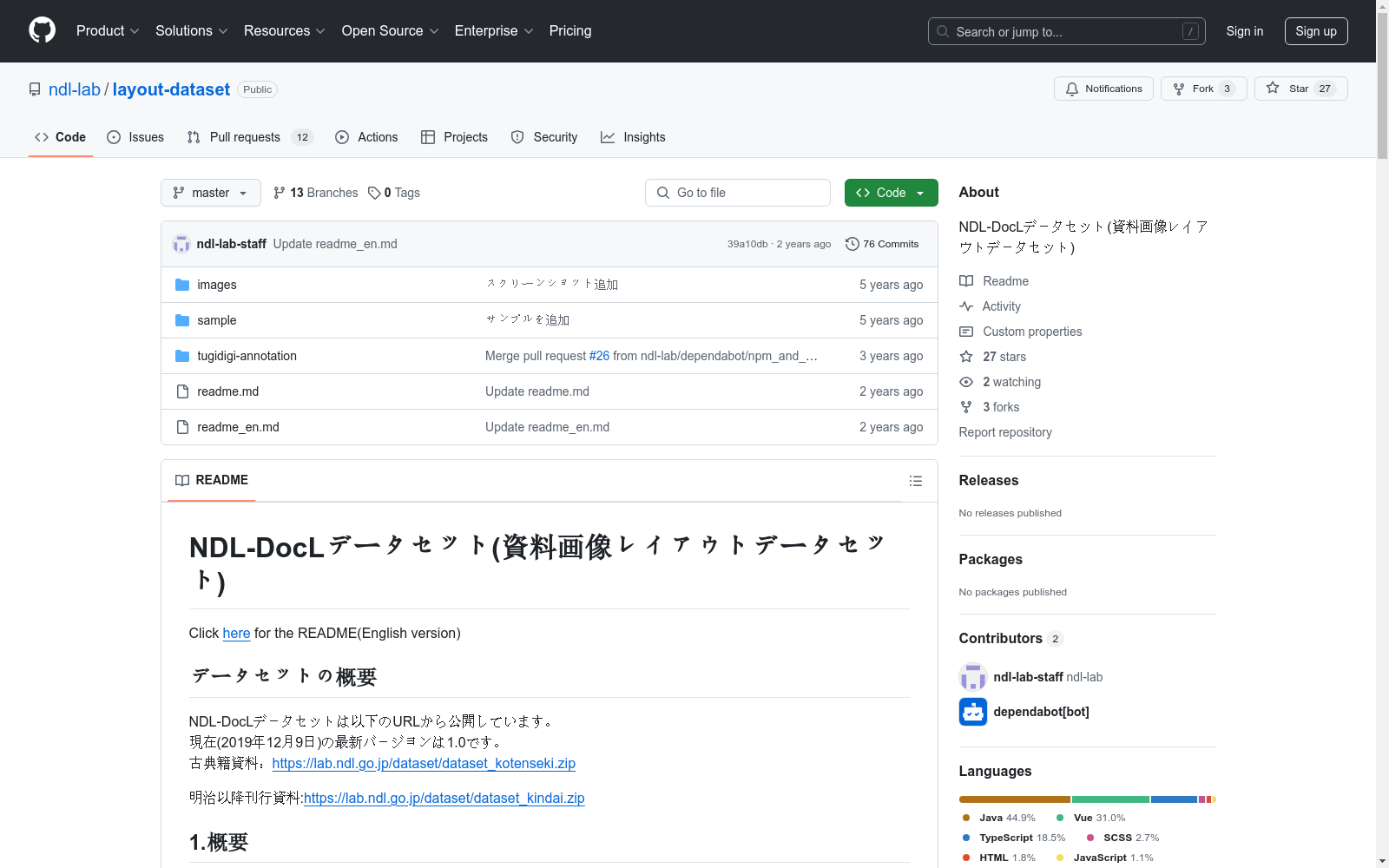Image resolution: width=1389 pixels, height=868 pixels.
Task: Open the layout-dataset repository link
Action: [171, 89]
